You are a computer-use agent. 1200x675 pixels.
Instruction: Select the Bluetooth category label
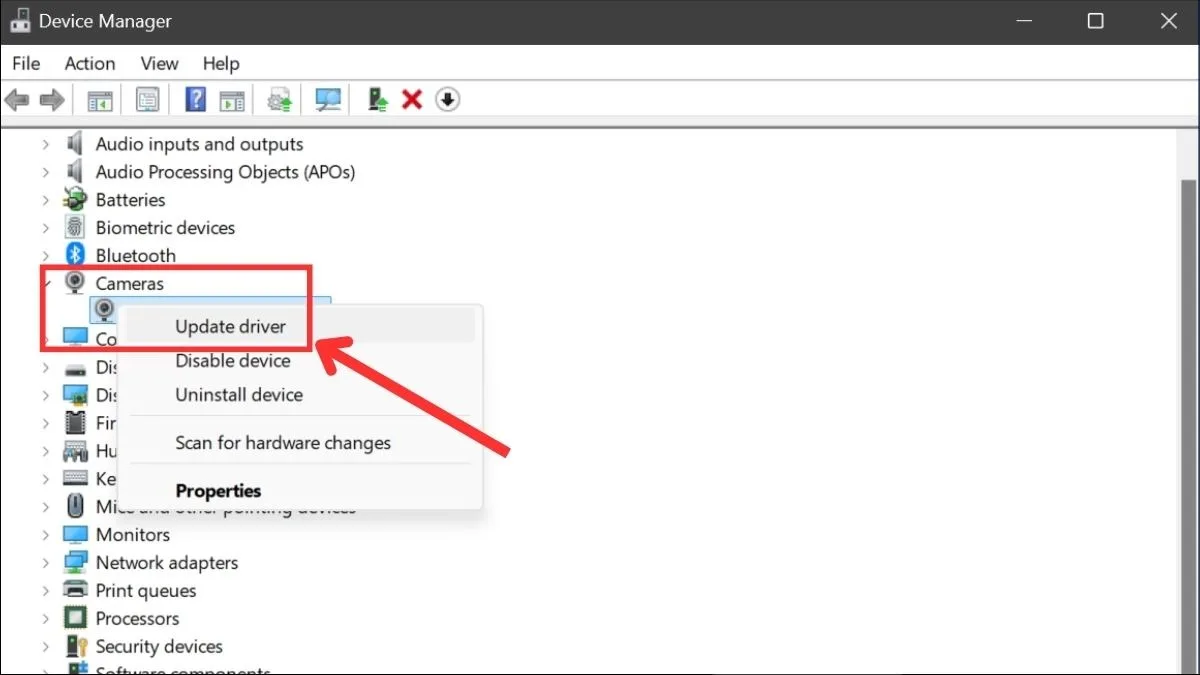pyautogui.click(x=135, y=256)
